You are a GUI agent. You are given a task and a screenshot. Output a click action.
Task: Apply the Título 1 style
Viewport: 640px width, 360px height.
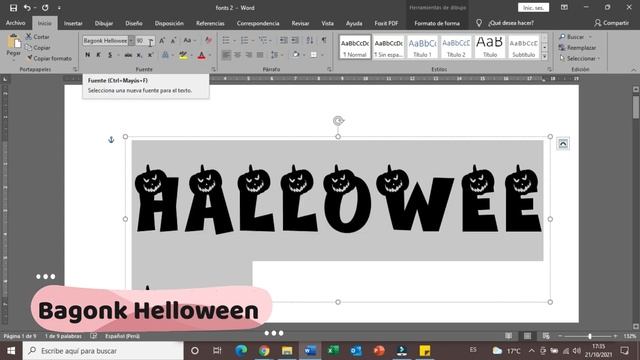(422, 47)
